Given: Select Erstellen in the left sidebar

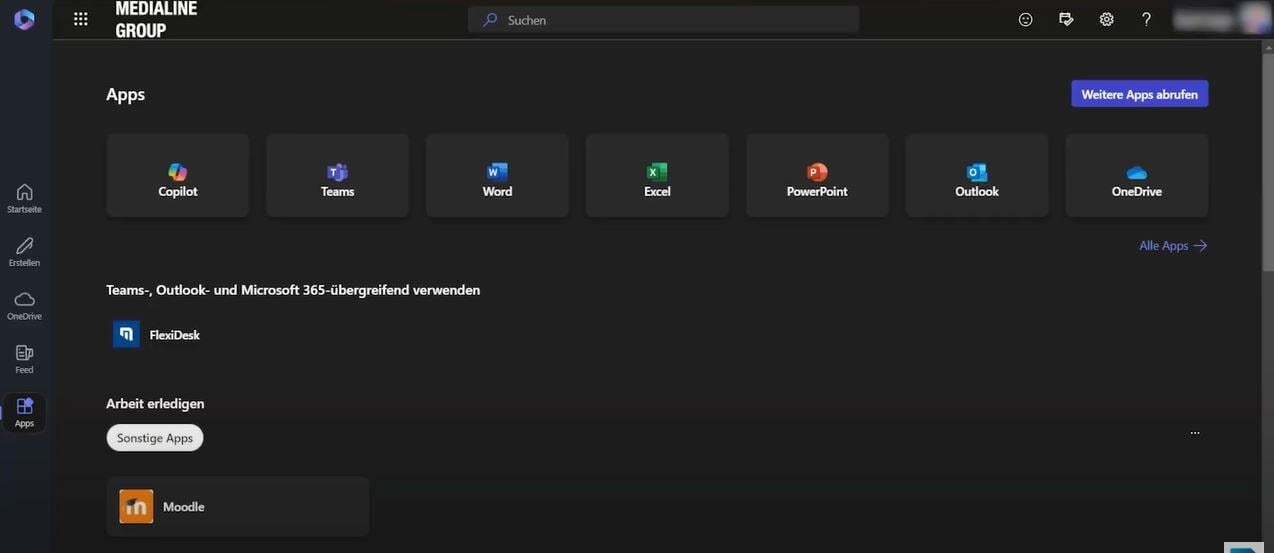Looking at the screenshot, I should [24, 251].
